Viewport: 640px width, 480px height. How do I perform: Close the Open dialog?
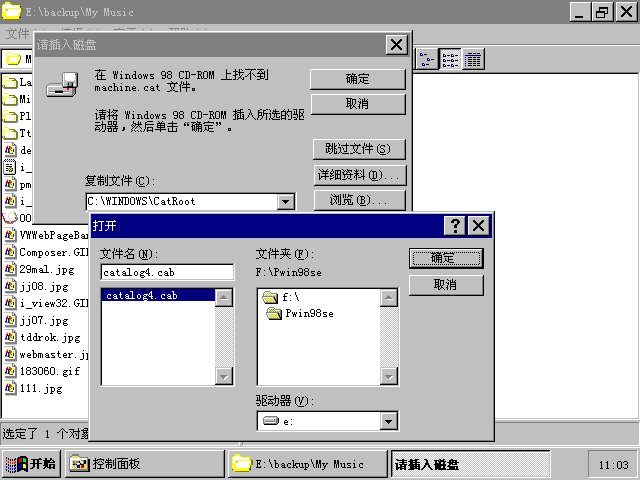click(478, 225)
